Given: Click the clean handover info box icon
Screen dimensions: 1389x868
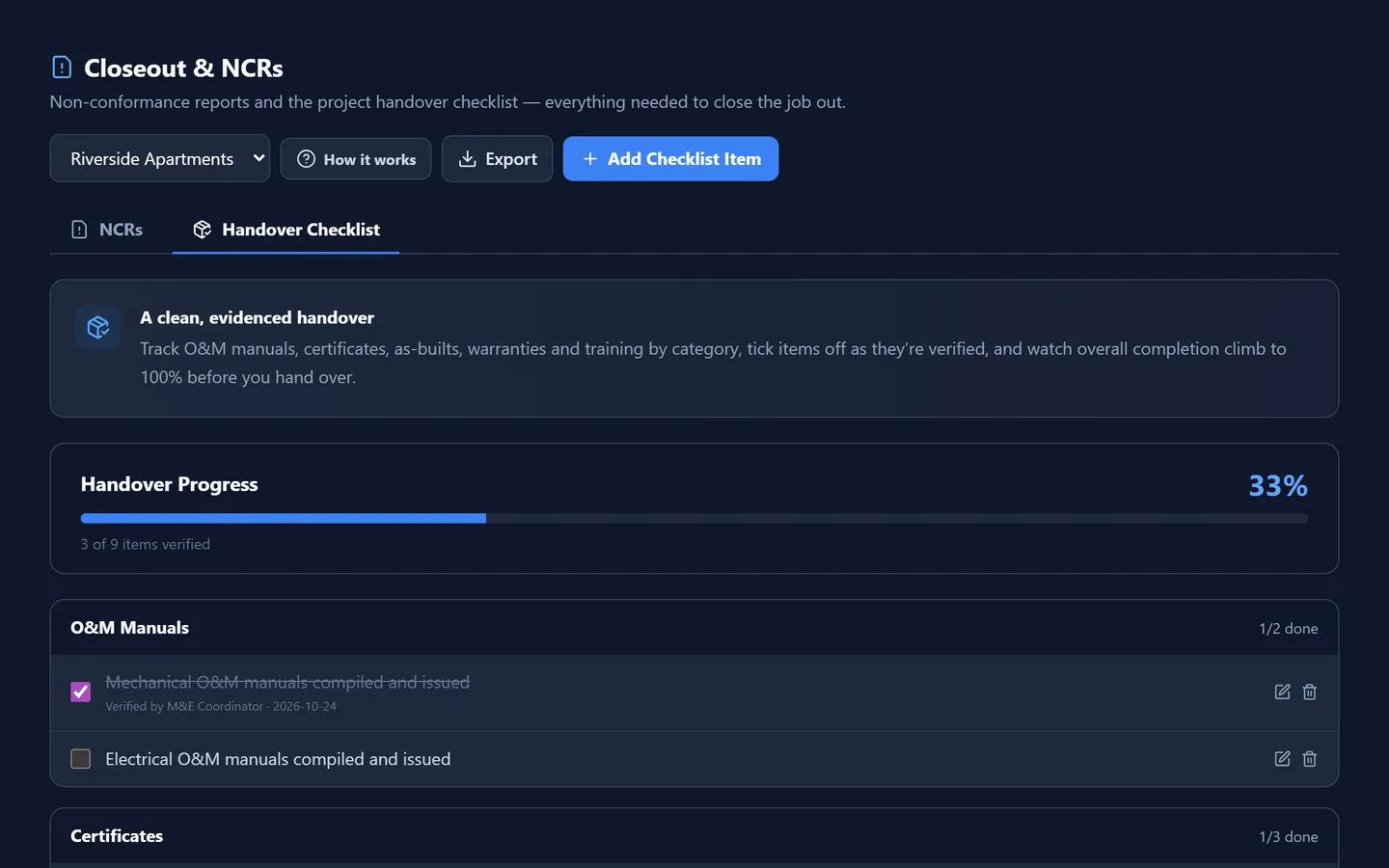Looking at the screenshot, I should 97,328.
